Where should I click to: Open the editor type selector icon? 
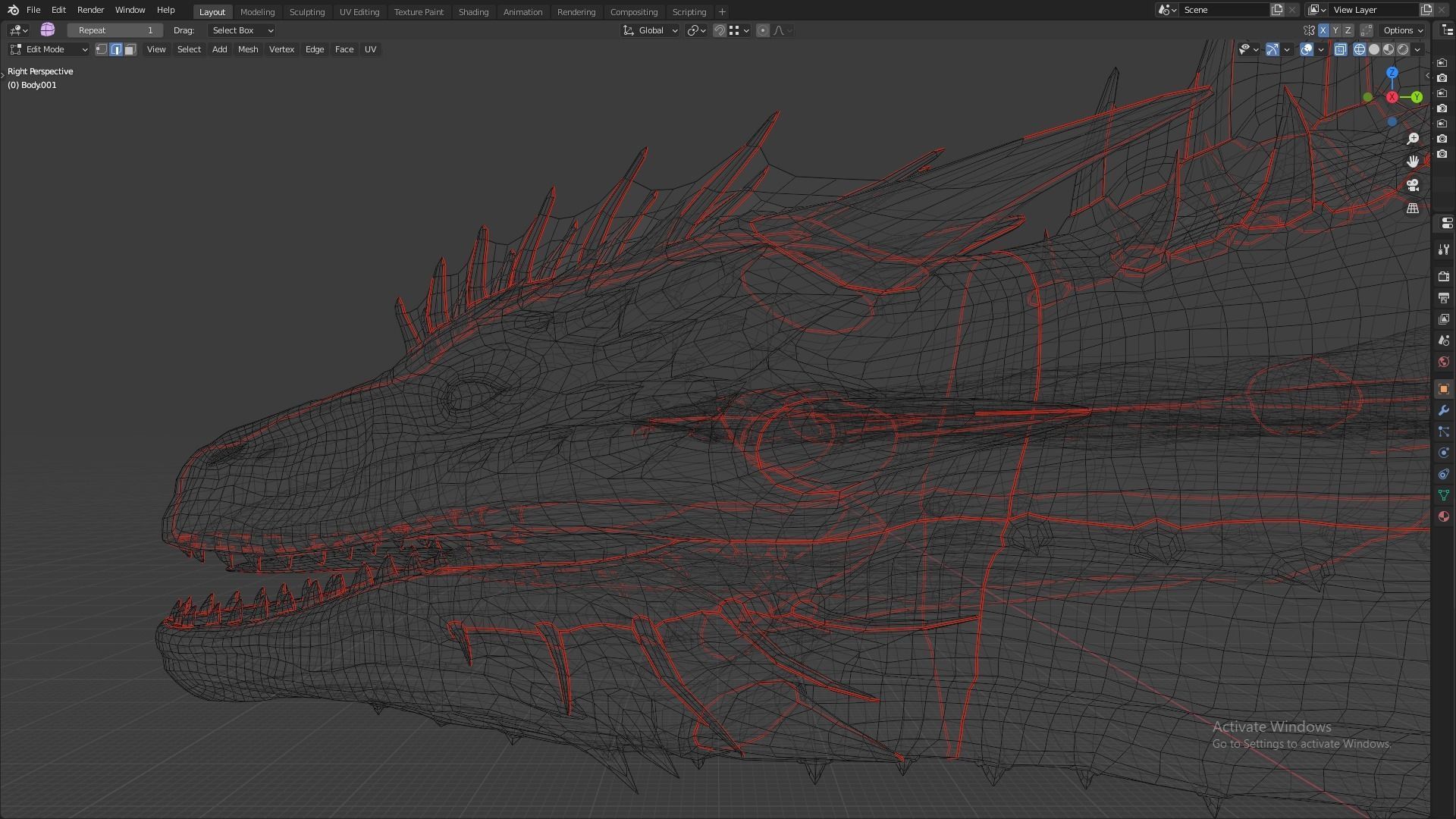[18, 30]
